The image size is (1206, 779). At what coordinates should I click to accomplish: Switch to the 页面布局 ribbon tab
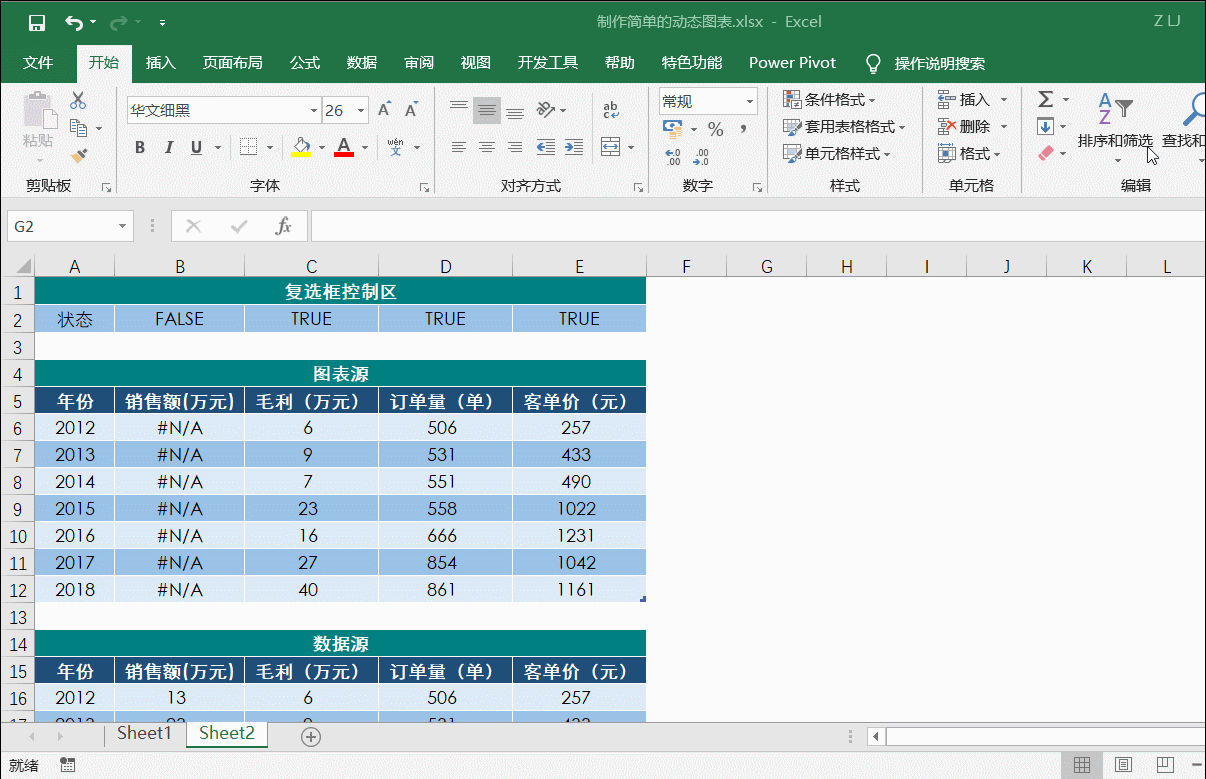[x=232, y=63]
